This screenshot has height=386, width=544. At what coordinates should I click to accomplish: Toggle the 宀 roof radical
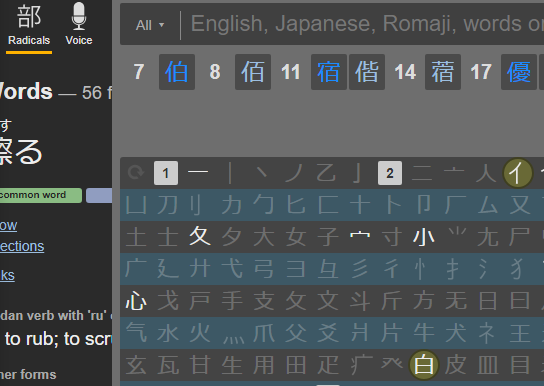coord(360,237)
